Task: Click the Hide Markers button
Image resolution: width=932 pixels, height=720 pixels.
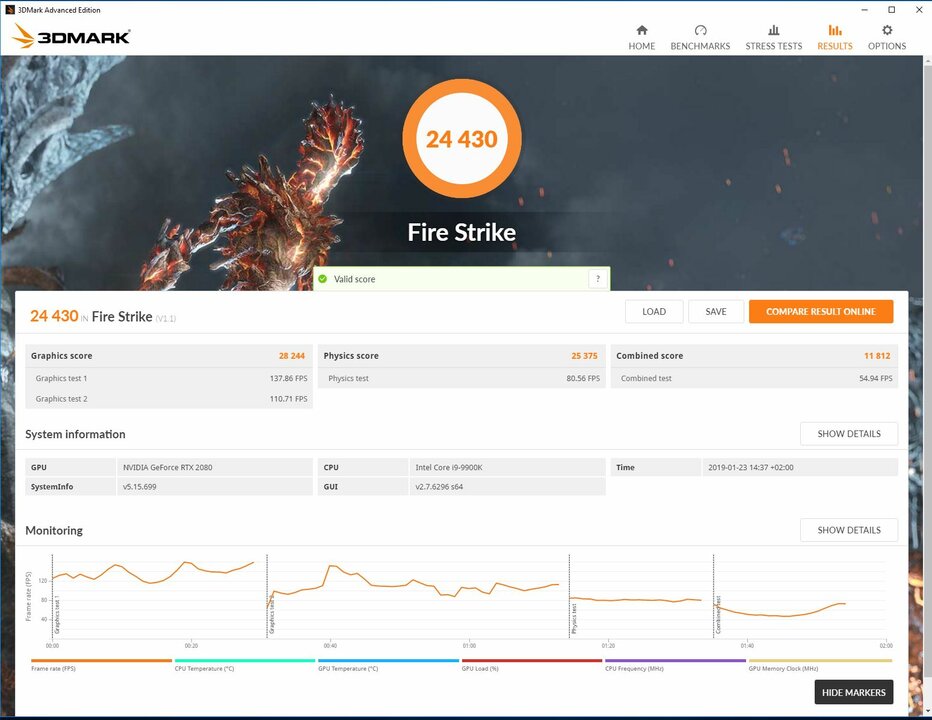Action: pyautogui.click(x=854, y=693)
